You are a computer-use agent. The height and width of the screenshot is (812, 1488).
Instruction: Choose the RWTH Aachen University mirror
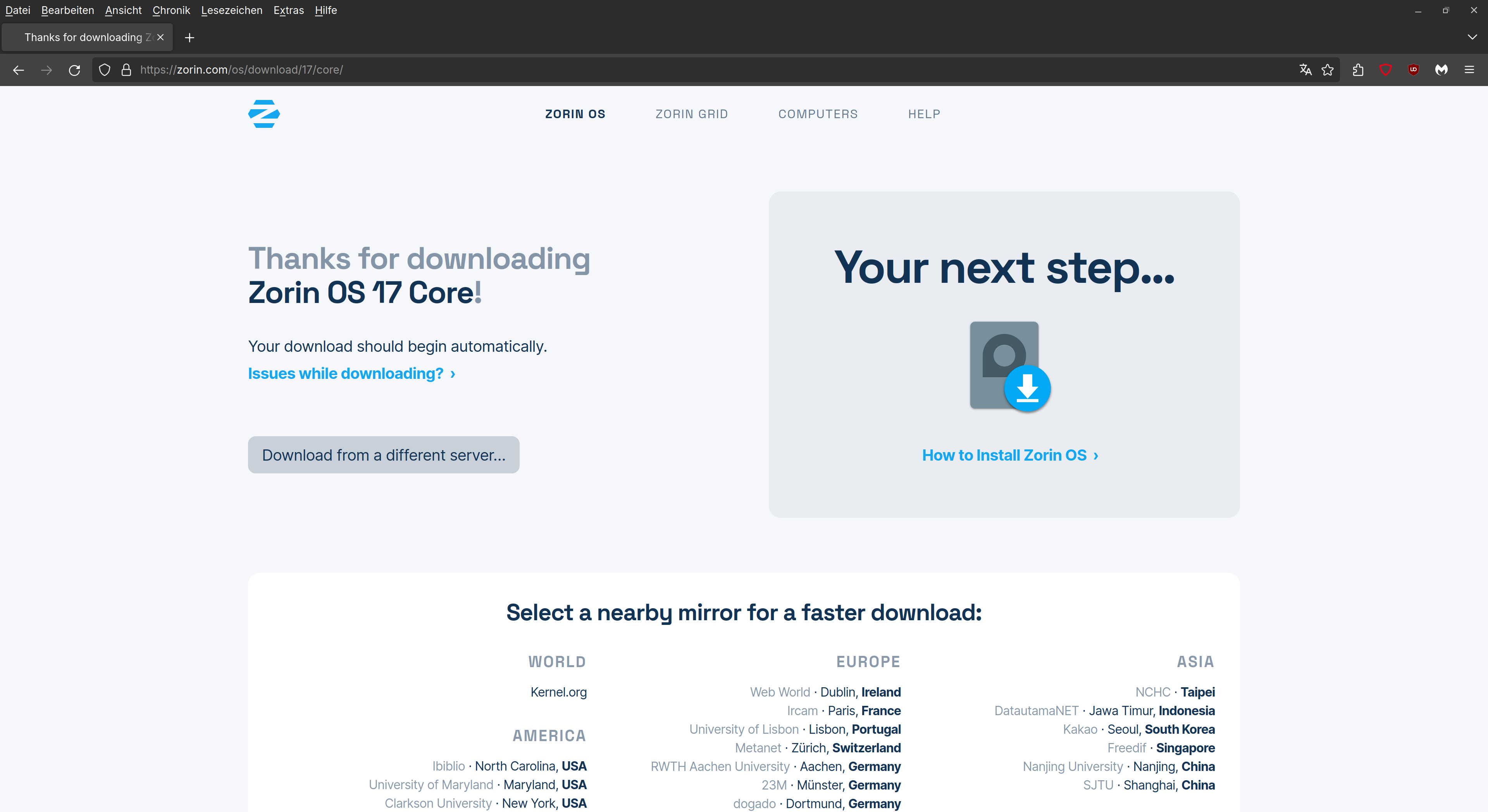tap(776, 766)
